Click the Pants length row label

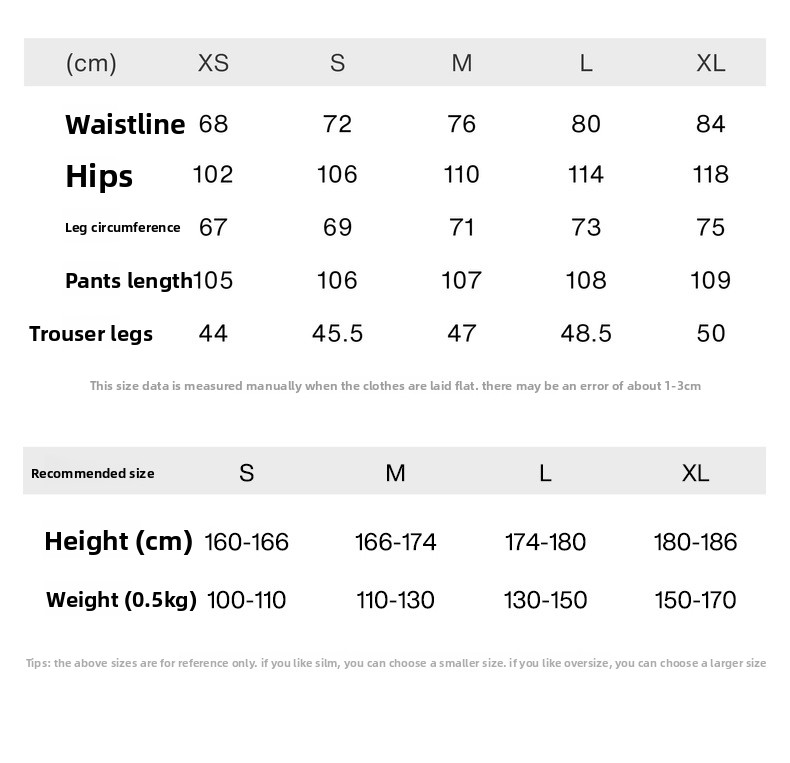coord(128,280)
